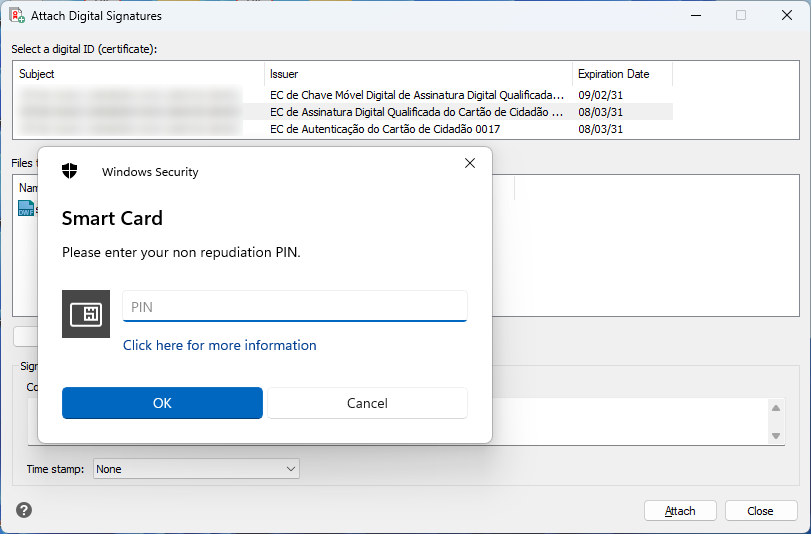Viewport: 811px width, 534px height.
Task: Open help via the question mark icon
Action: (x=24, y=510)
